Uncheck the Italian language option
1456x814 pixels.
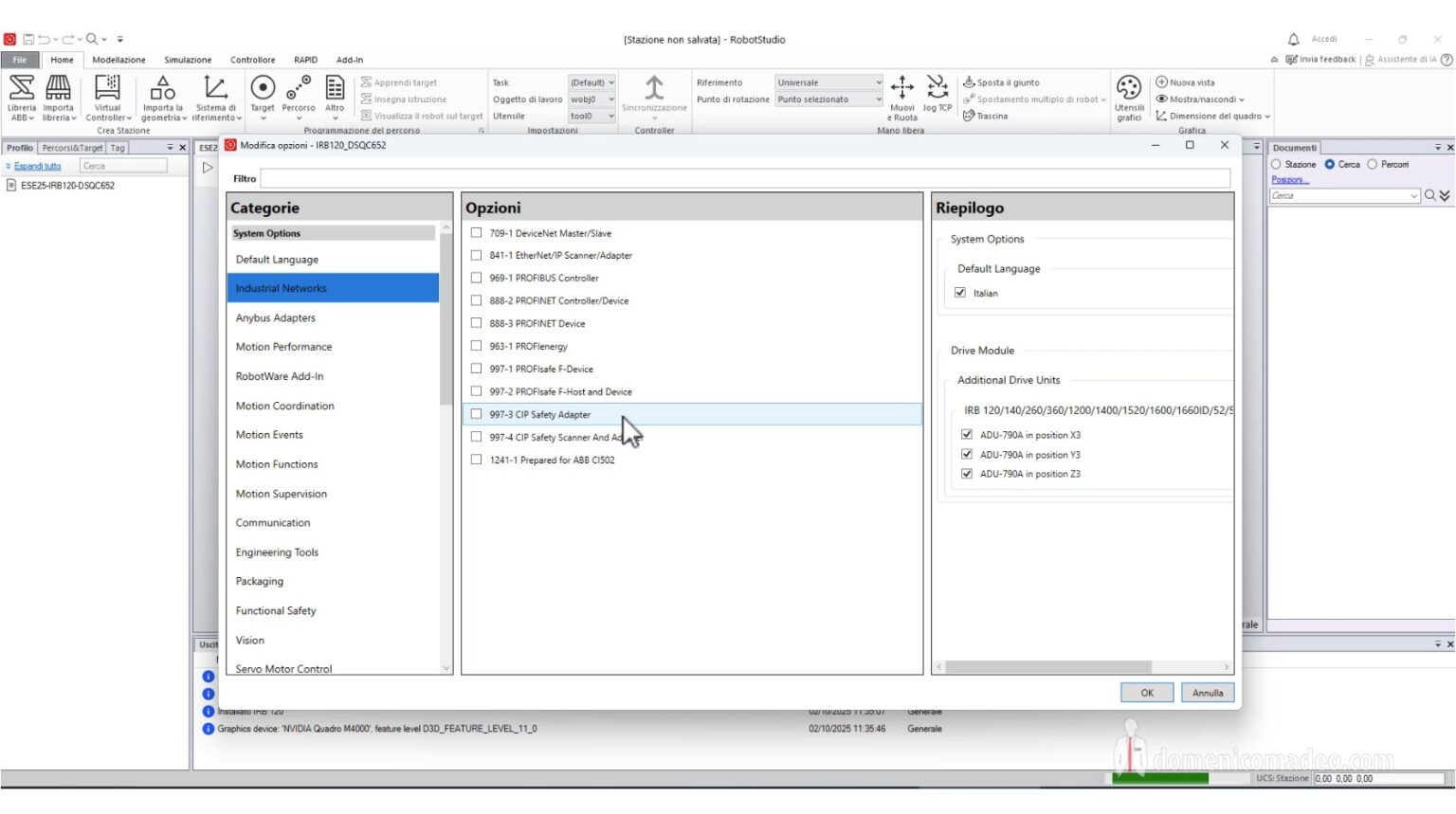click(x=961, y=293)
